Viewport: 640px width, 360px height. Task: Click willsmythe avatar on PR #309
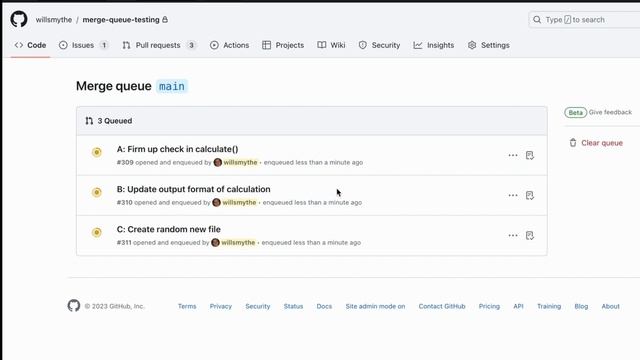(x=218, y=162)
